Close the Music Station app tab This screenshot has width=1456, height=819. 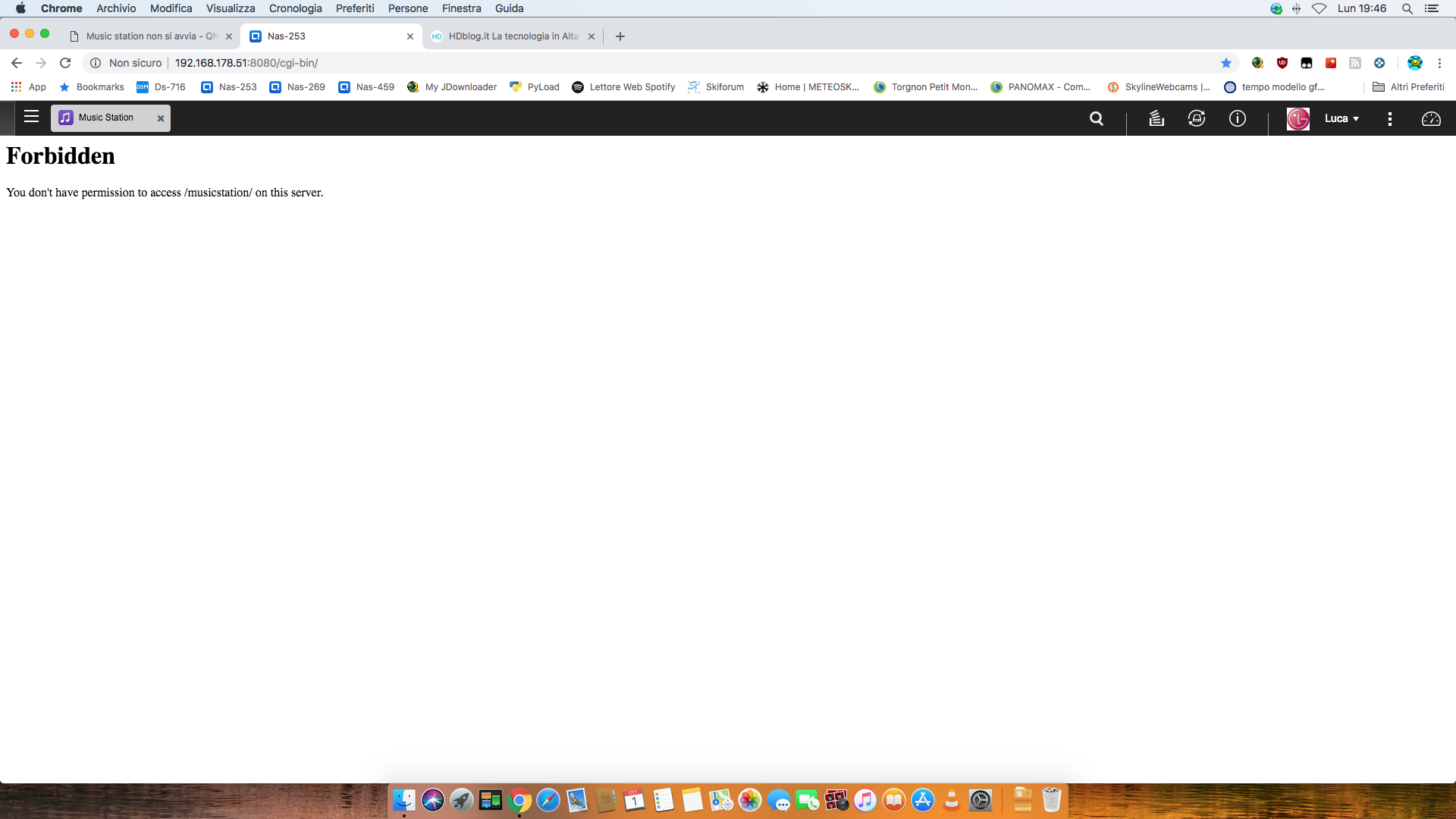coord(160,118)
